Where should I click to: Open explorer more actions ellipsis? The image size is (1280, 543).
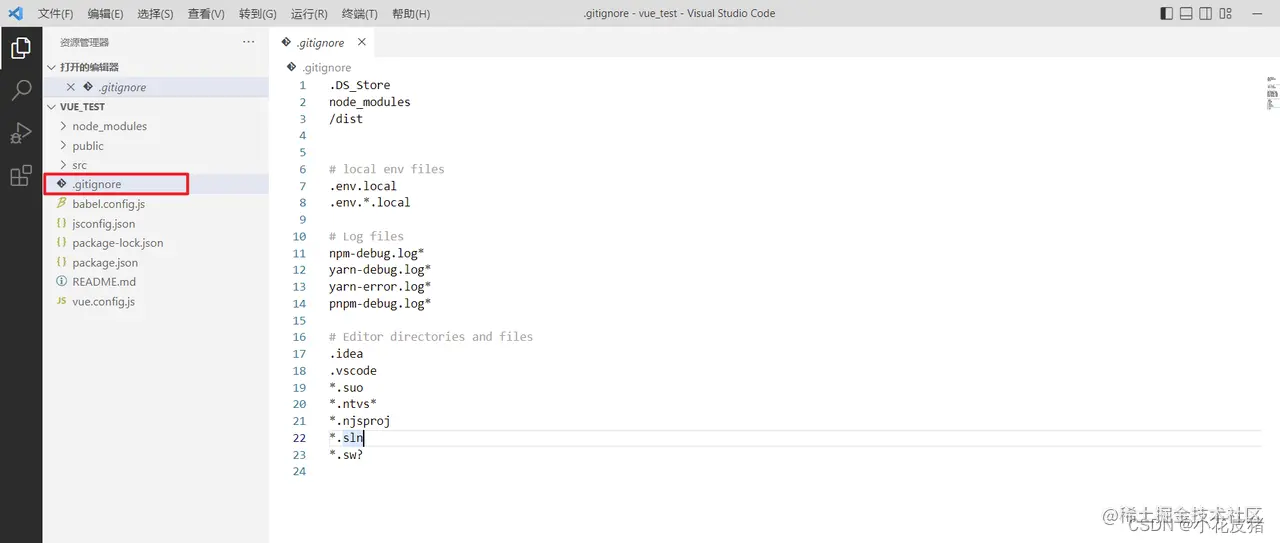(249, 42)
